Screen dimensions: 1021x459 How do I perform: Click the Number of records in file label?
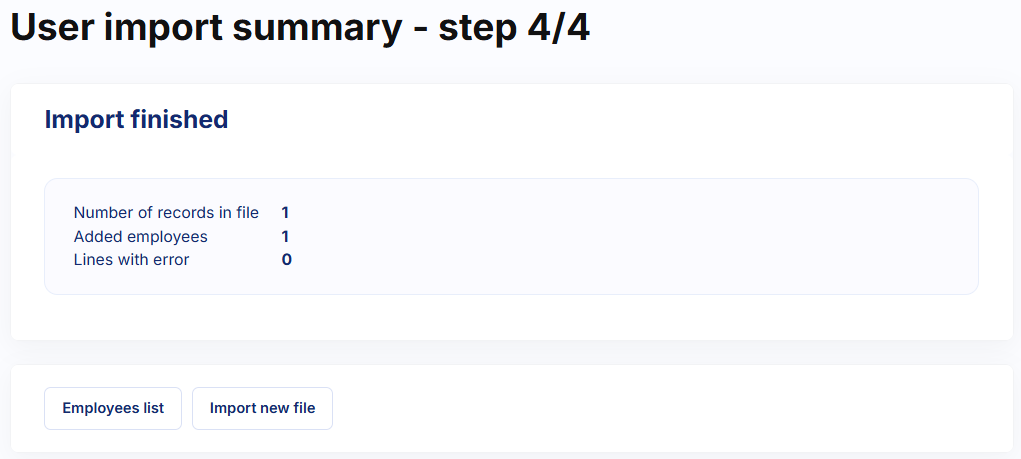[166, 213]
